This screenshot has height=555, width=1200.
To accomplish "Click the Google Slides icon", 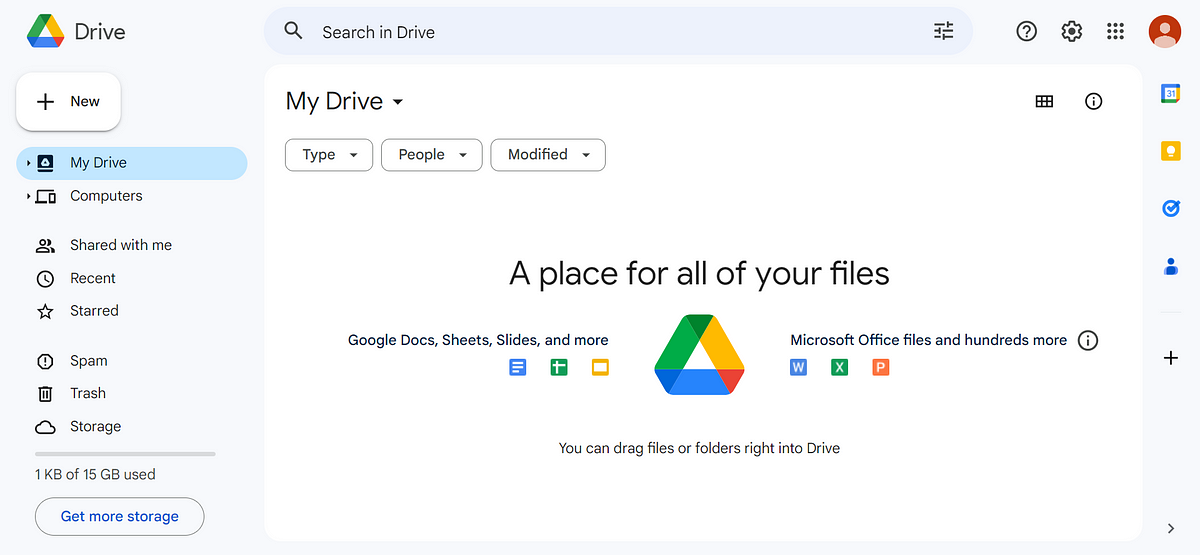I will pyautogui.click(x=600, y=367).
